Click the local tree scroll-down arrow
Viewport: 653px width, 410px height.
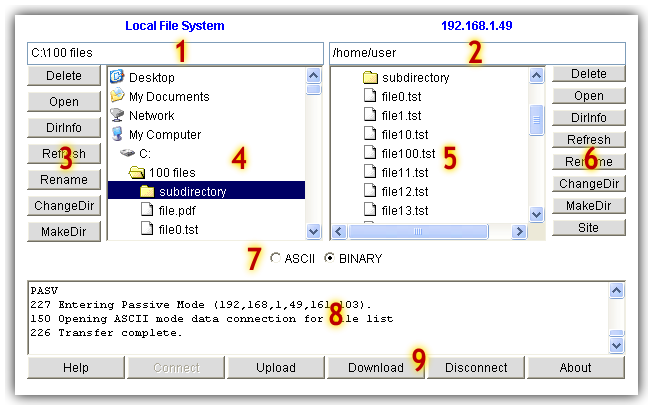point(313,231)
